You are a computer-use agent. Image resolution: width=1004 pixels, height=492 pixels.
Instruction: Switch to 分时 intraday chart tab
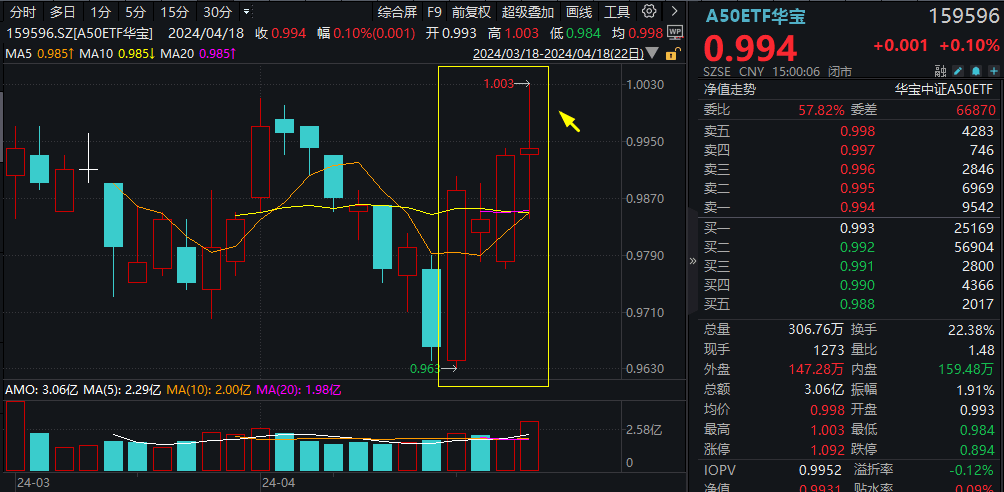click(x=22, y=12)
